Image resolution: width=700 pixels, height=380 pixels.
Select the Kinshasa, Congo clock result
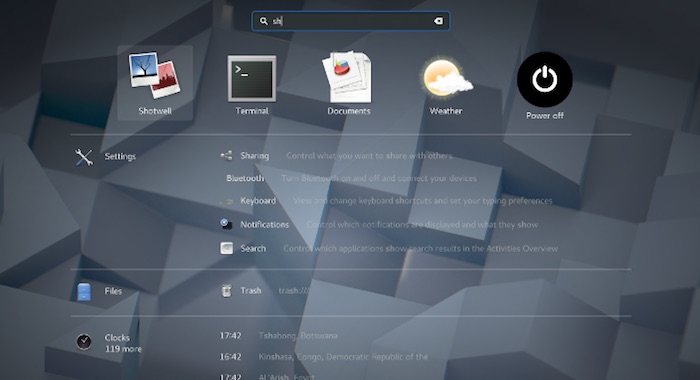(324, 357)
